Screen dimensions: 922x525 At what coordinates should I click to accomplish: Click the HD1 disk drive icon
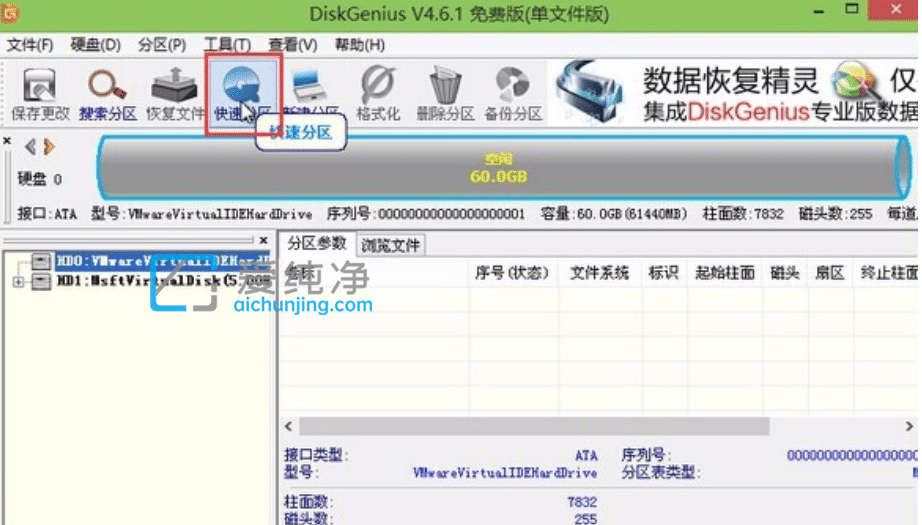41,281
